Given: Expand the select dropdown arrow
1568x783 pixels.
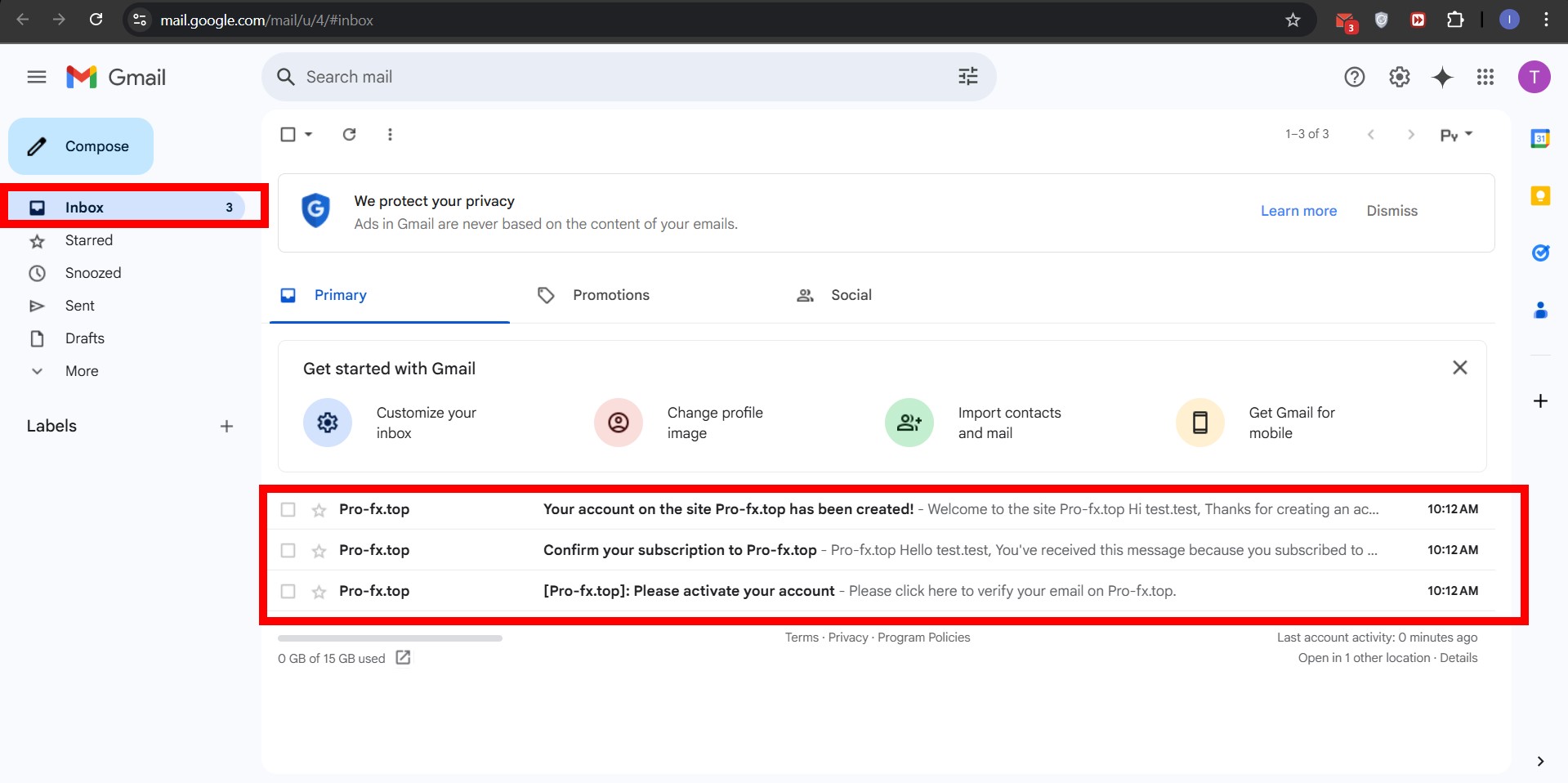Looking at the screenshot, I should click(308, 134).
